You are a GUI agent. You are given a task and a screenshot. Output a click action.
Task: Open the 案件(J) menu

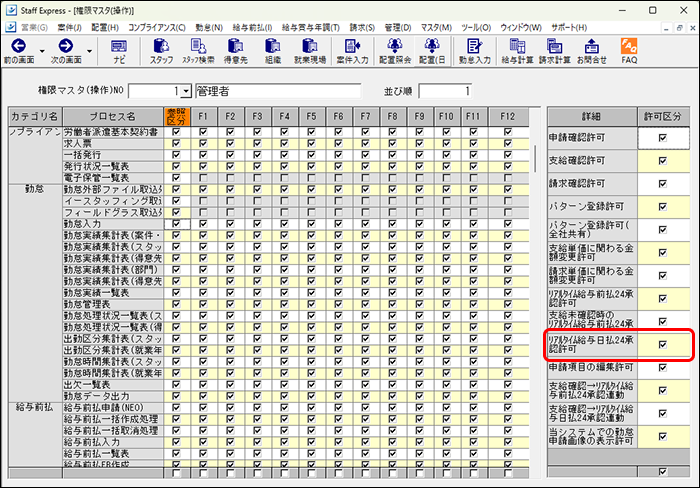pyautogui.click(x=69, y=28)
